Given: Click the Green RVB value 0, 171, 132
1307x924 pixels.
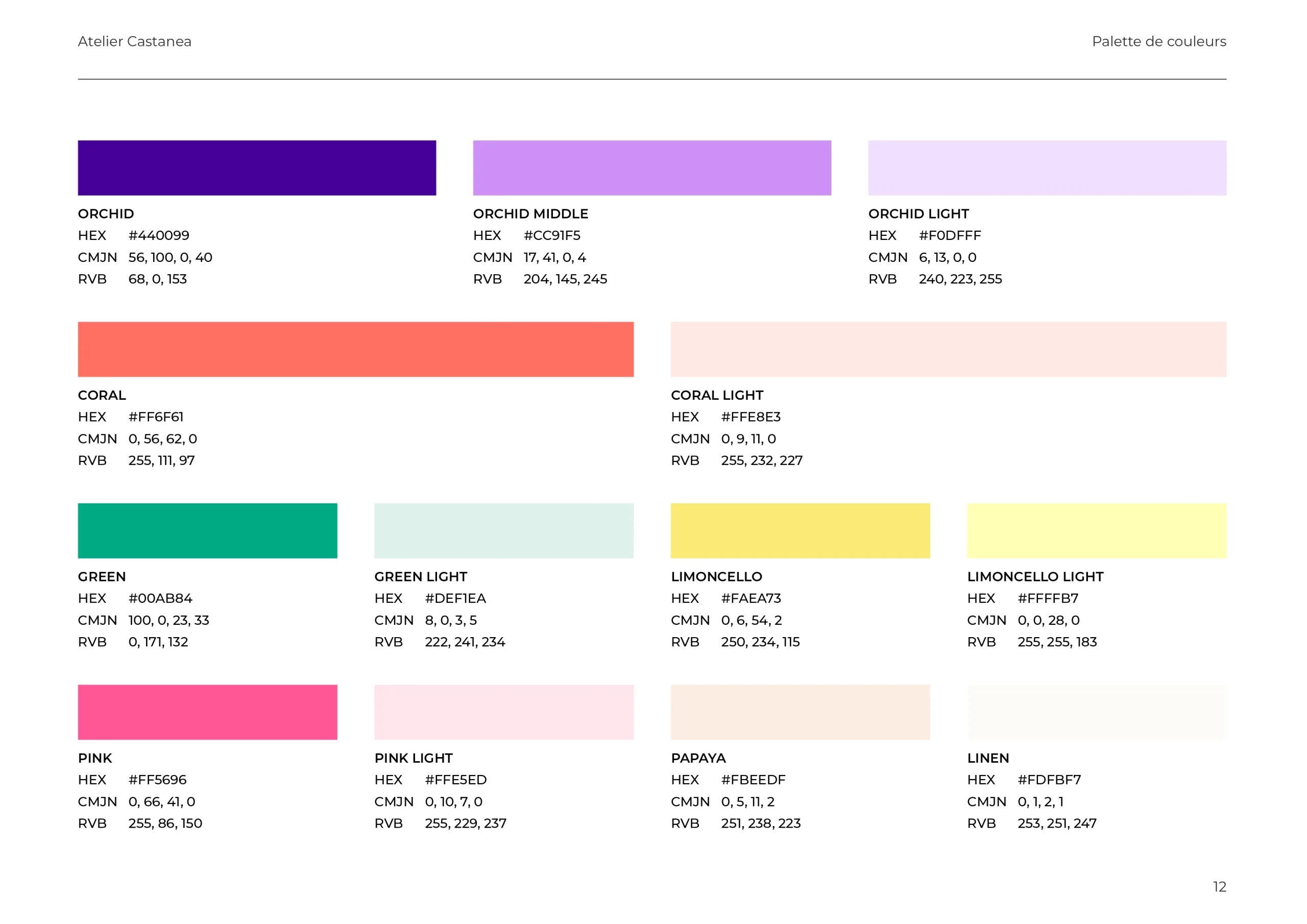Looking at the screenshot, I should 158,642.
